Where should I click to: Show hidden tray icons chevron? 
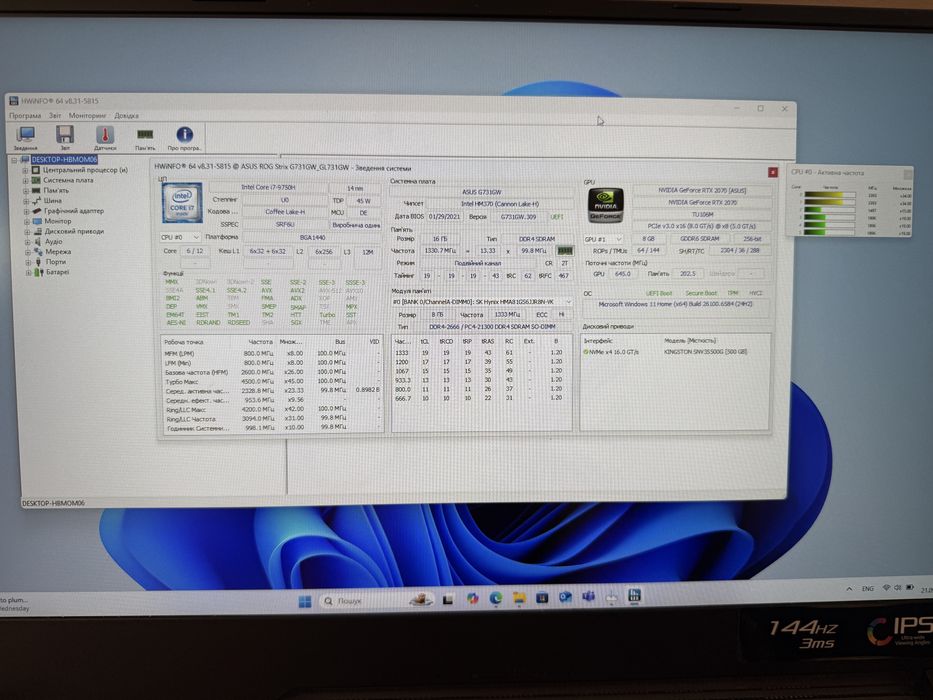point(849,589)
